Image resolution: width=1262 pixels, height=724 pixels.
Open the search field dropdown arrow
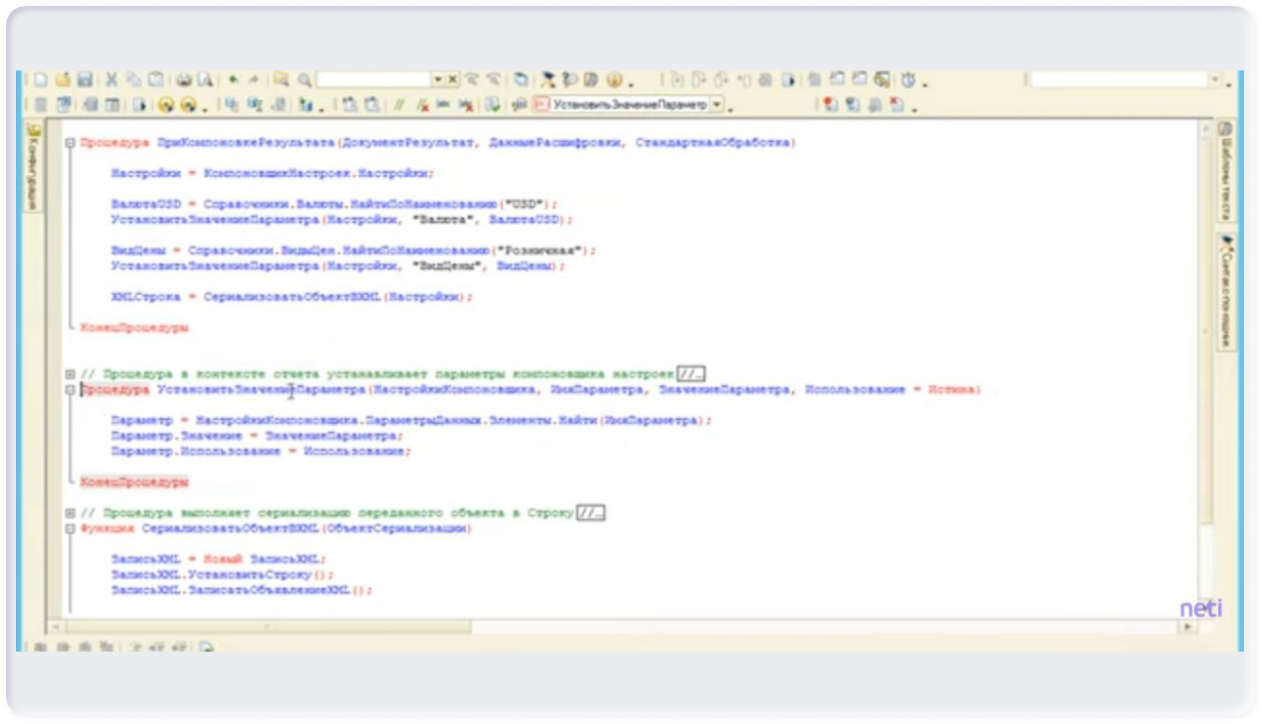pos(438,80)
